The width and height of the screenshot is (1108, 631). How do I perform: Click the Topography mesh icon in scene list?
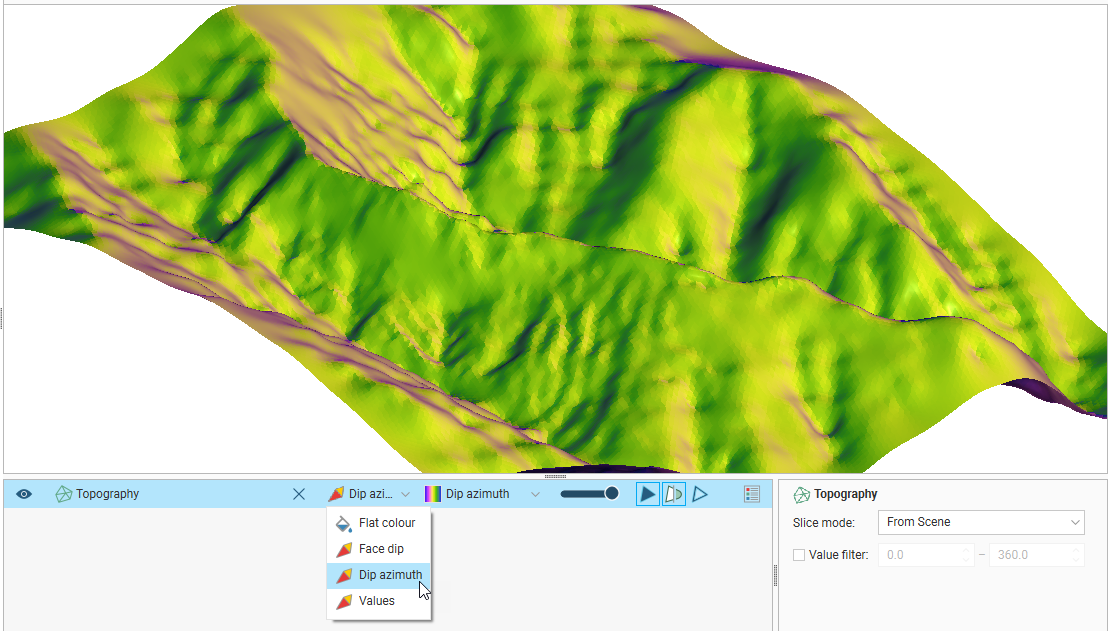pyautogui.click(x=64, y=494)
